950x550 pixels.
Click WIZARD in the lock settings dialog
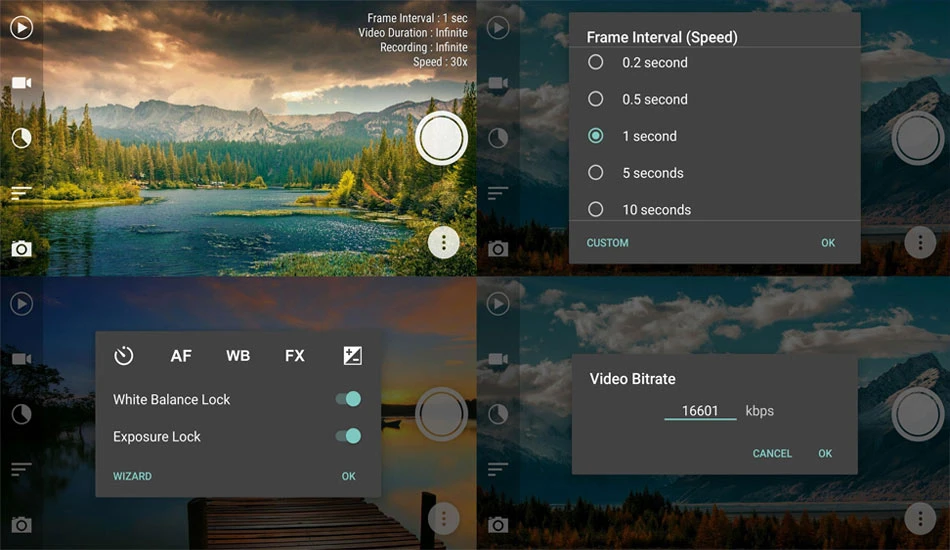[132, 476]
